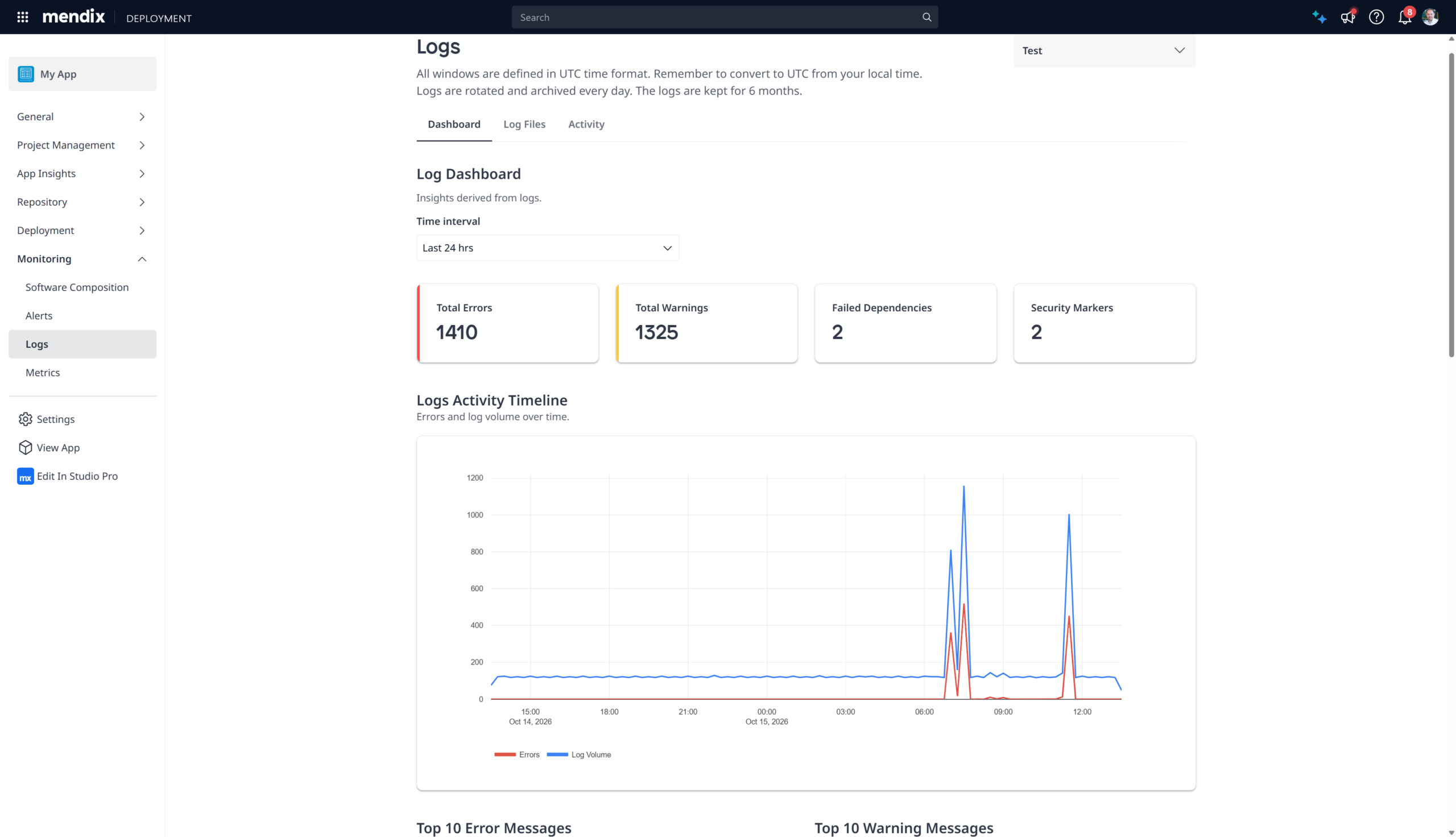Image resolution: width=1456 pixels, height=837 pixels.
Task: Expand the Project Management chevron
Action: 142,145
